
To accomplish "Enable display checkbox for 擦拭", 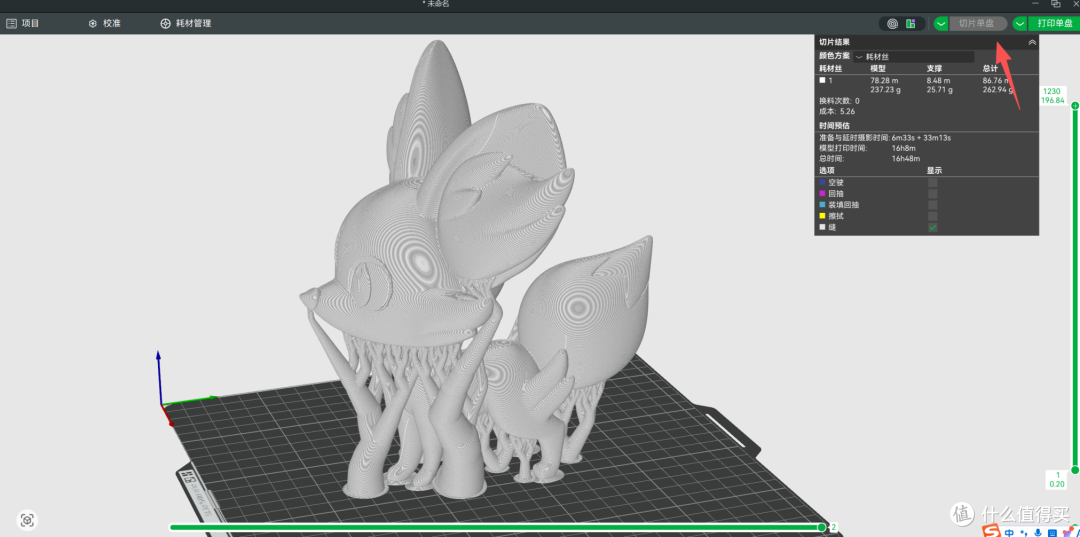I will (933, 216).
